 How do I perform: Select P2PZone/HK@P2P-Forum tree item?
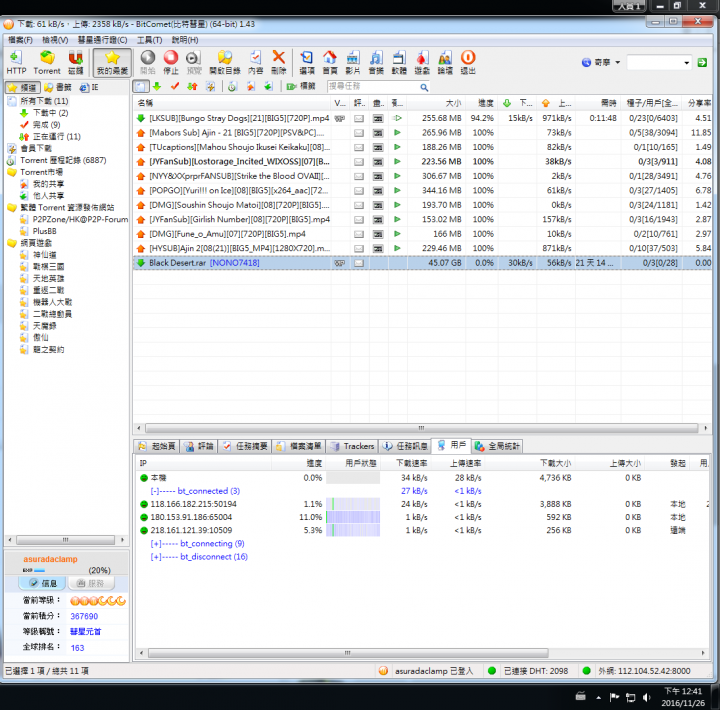80,220
